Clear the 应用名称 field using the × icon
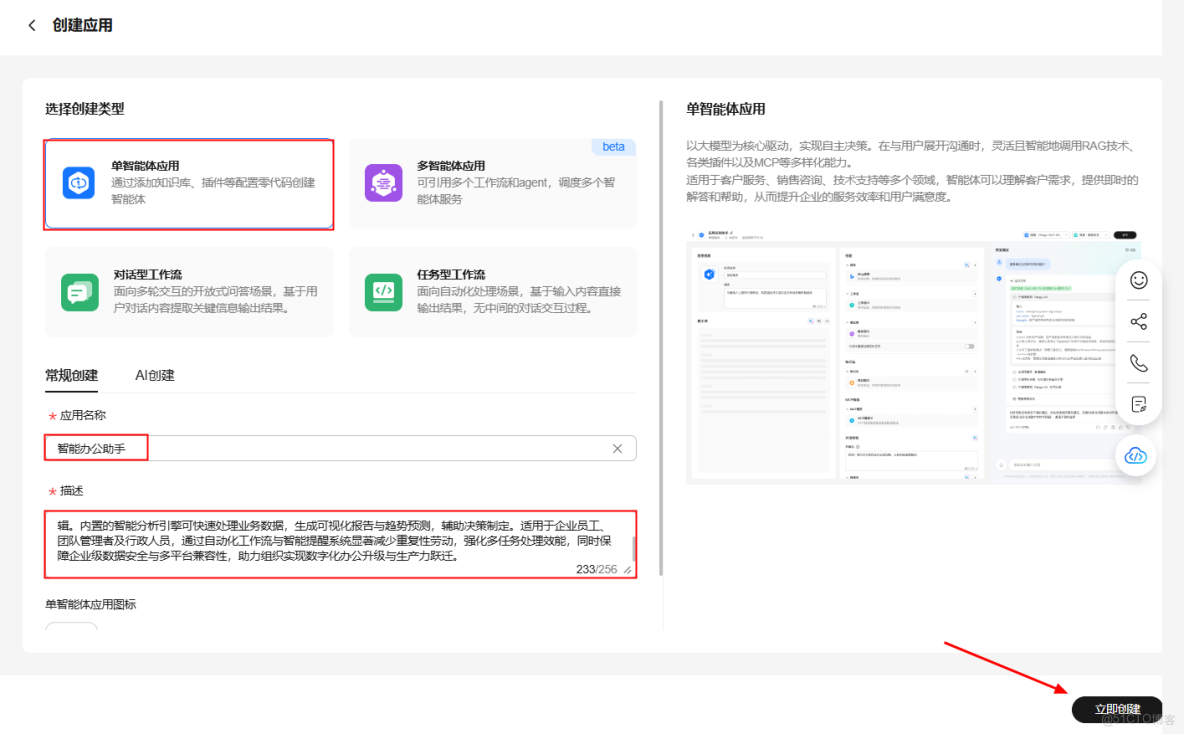The height and width of the screenshot is (734, 1184). (617, 448)
